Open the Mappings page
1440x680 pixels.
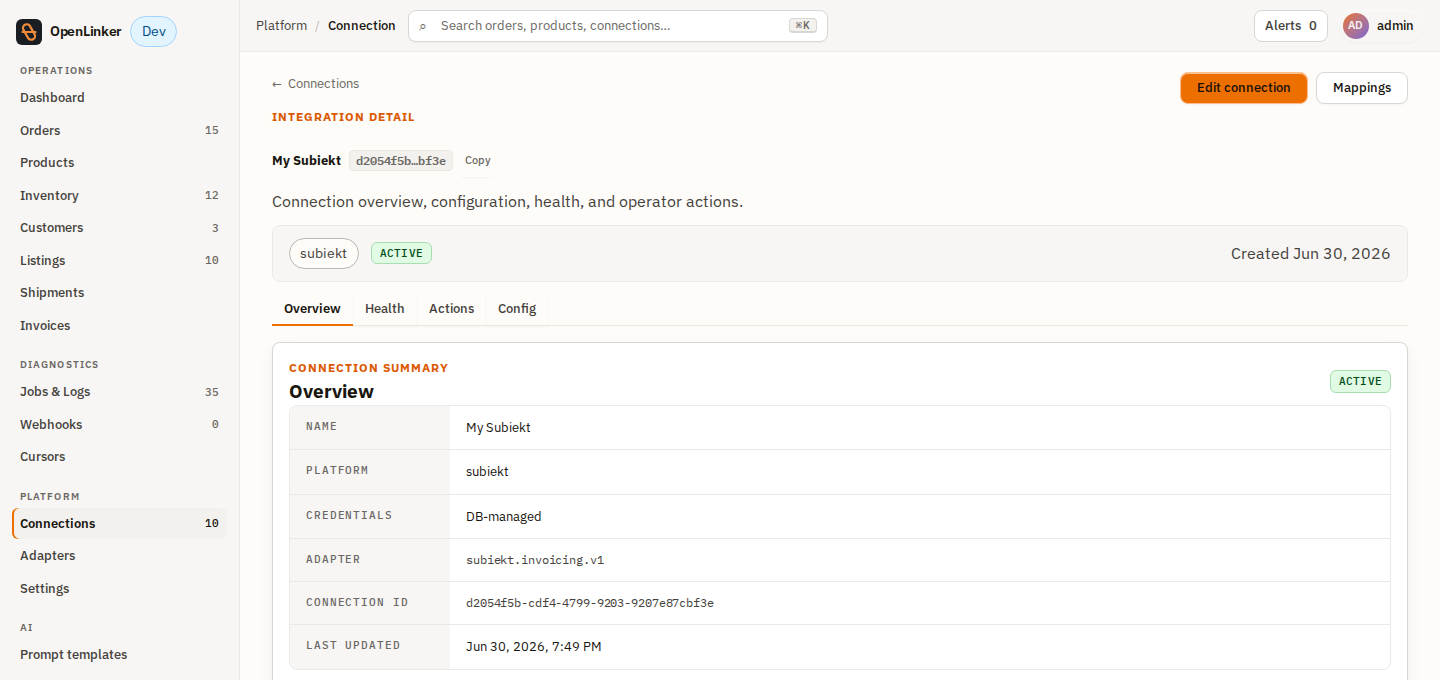point(1362,88)
